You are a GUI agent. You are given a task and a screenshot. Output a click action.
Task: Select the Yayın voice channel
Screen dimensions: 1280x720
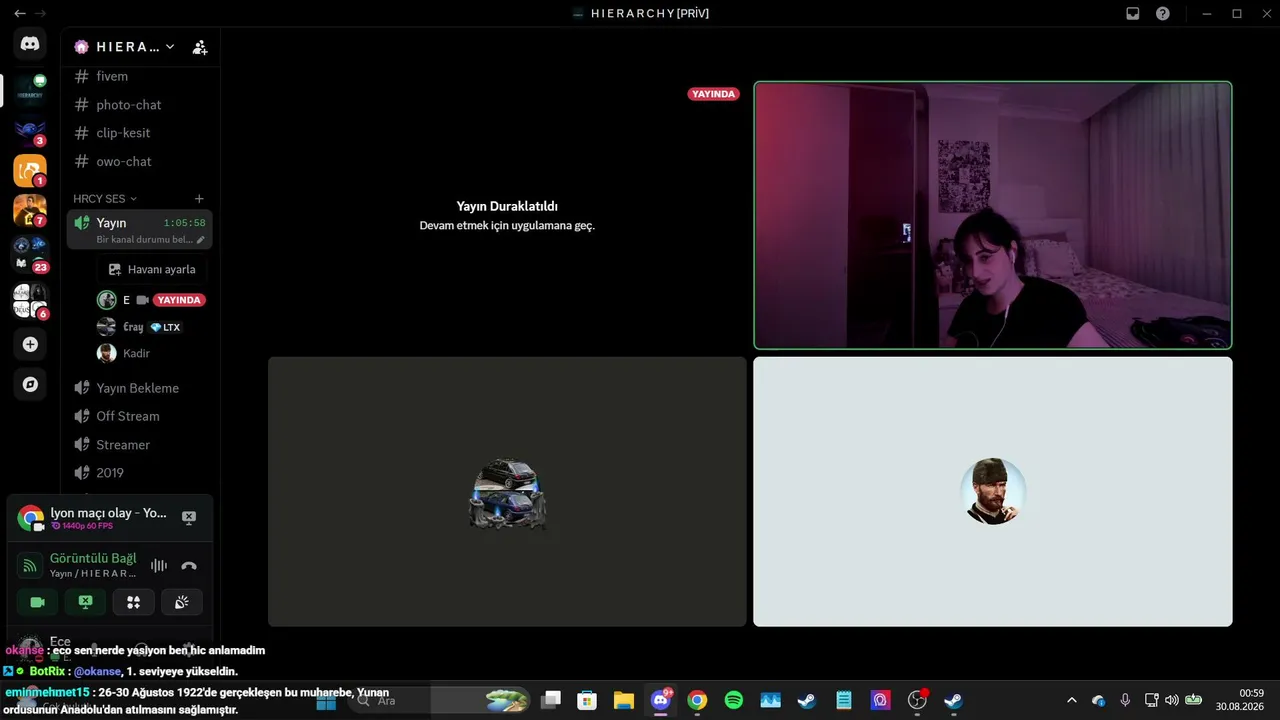click(140, 230)
